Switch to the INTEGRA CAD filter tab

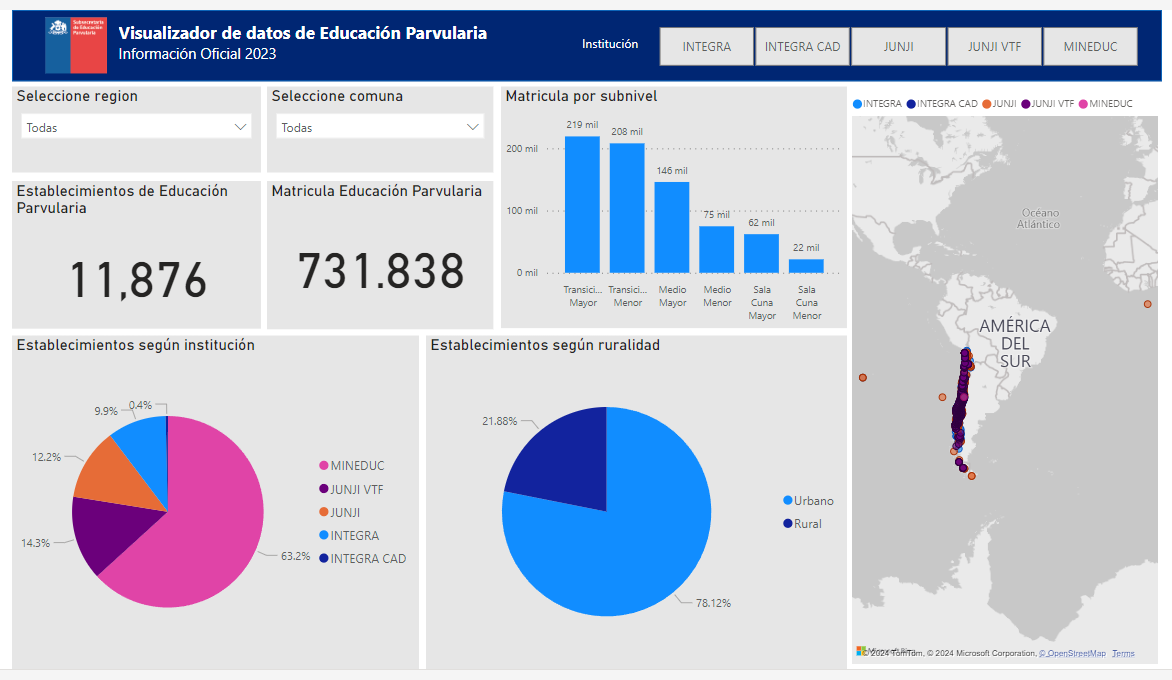[802, 46]
